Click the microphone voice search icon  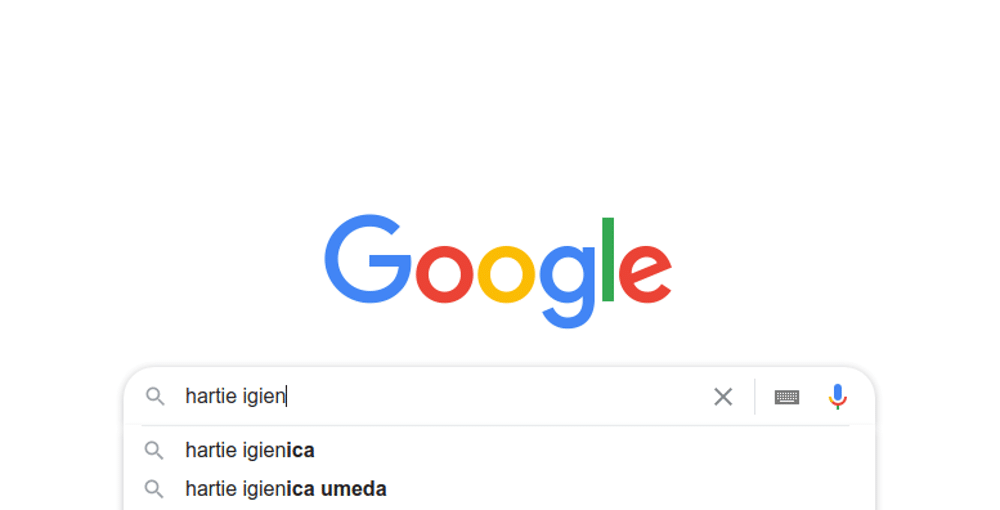point(838,397)
